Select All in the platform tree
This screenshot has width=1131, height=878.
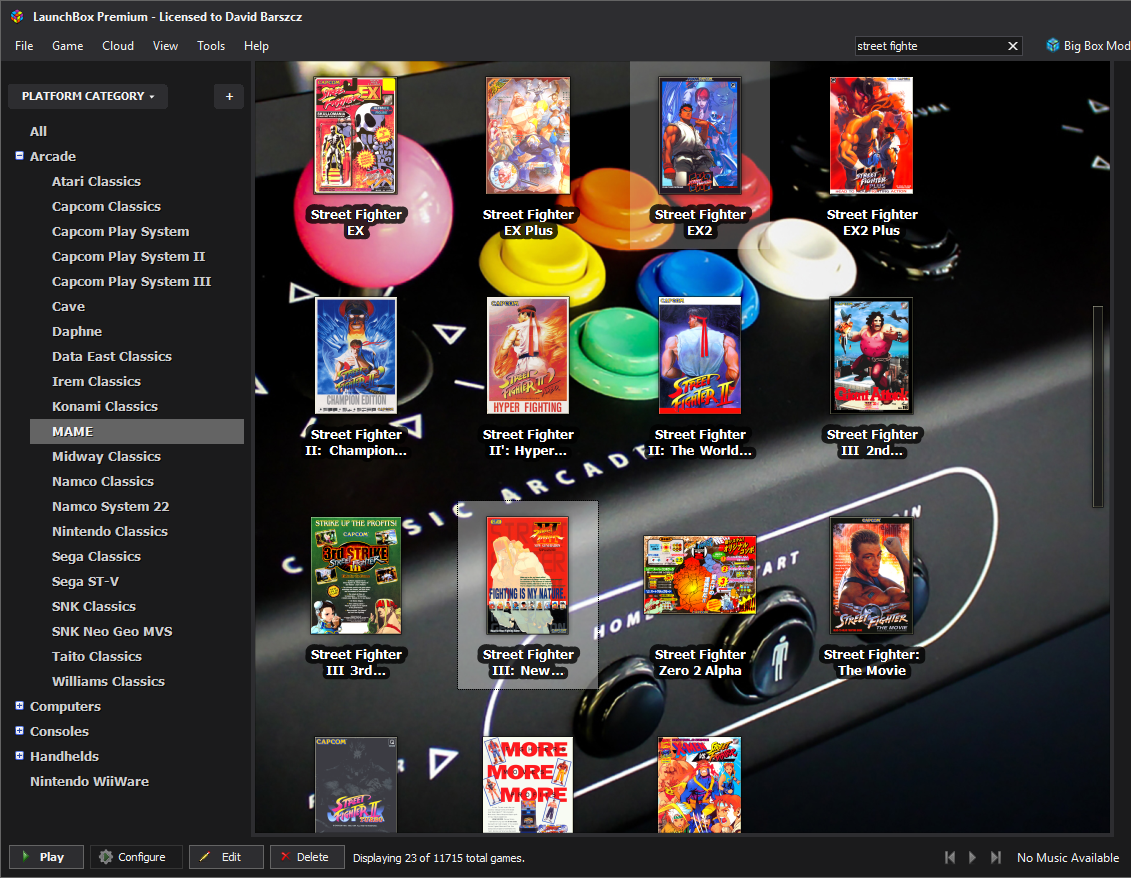click(38, 131)
